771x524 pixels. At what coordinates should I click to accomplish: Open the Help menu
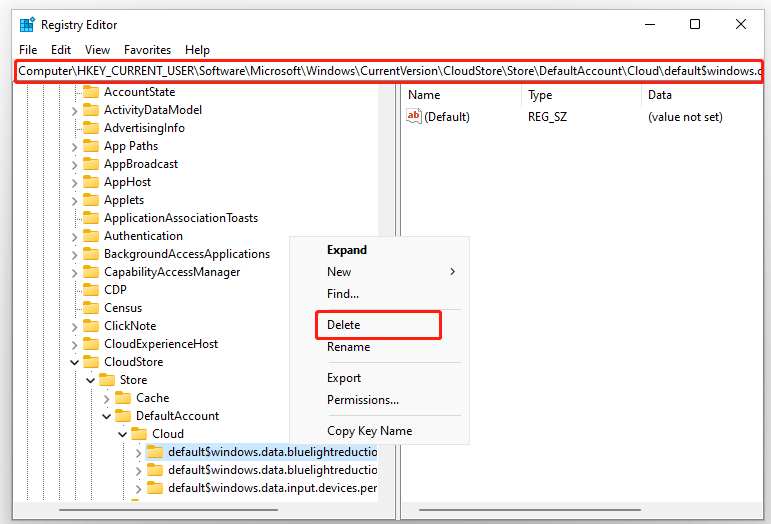point(197,50)
